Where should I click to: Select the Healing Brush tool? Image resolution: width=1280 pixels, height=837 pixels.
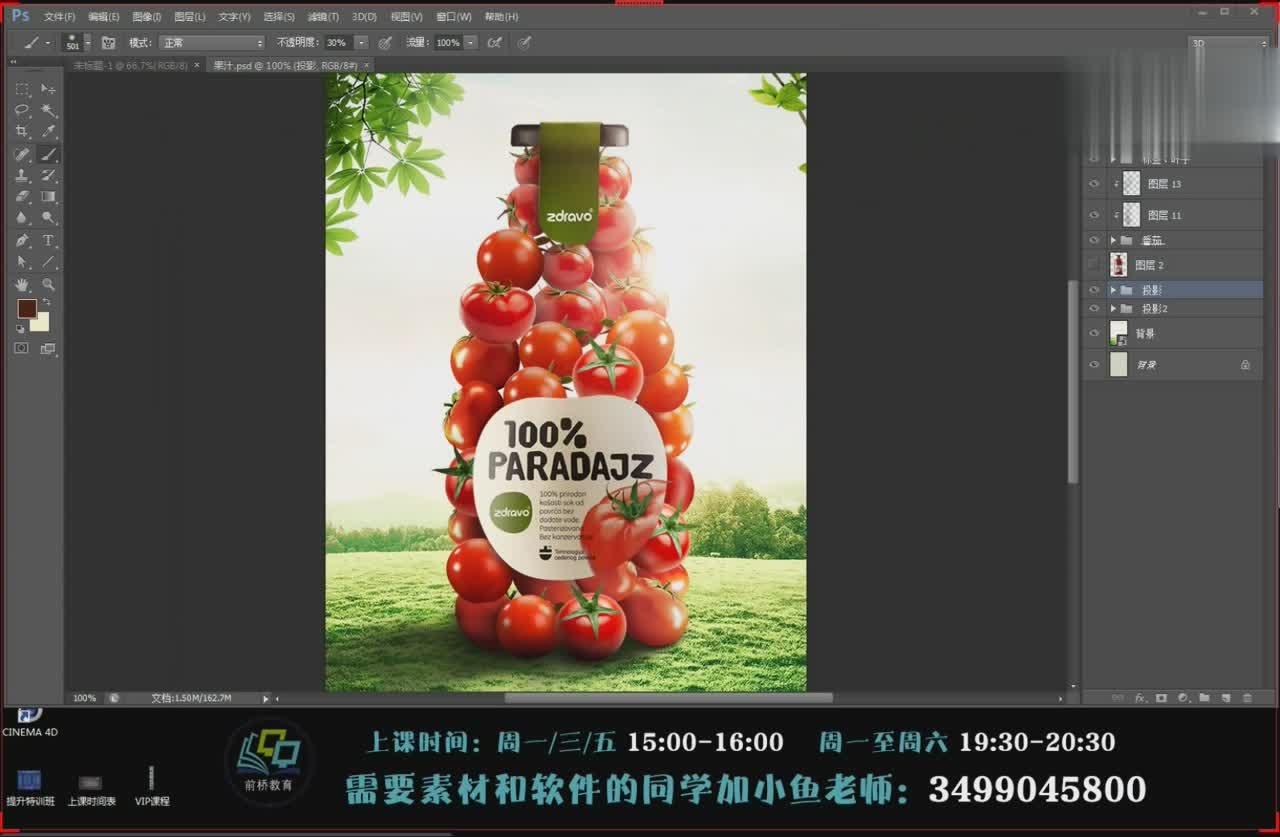[x=22, y=154]
